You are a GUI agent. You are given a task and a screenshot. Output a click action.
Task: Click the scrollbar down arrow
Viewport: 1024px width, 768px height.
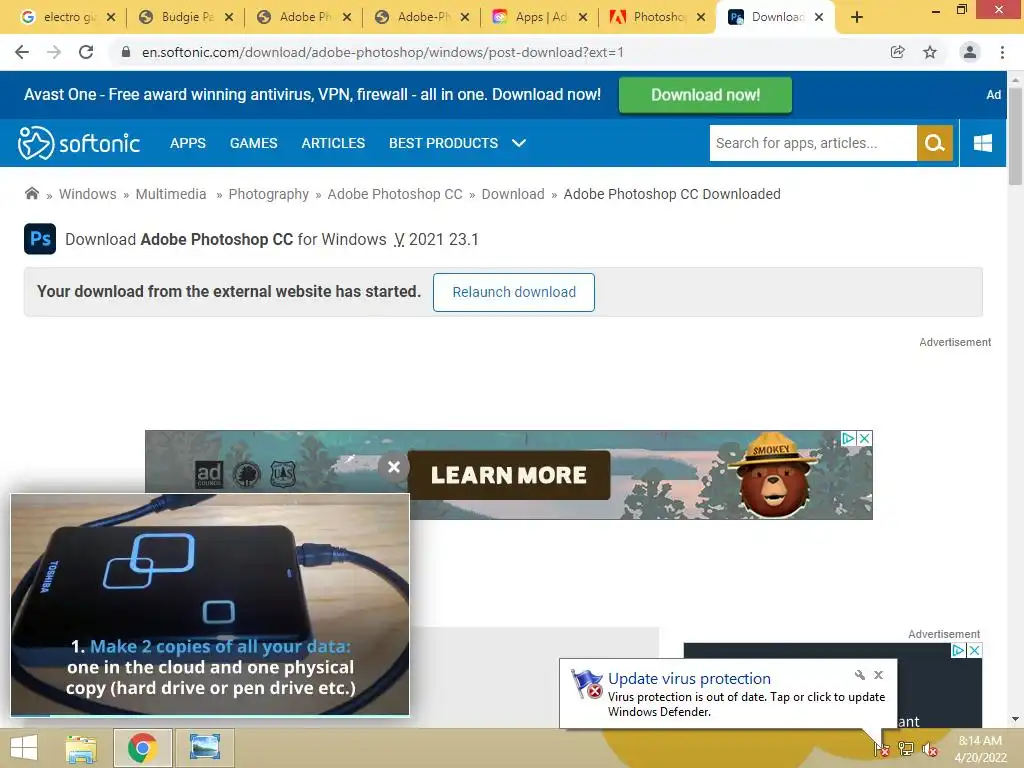(x=1015, y=719)
